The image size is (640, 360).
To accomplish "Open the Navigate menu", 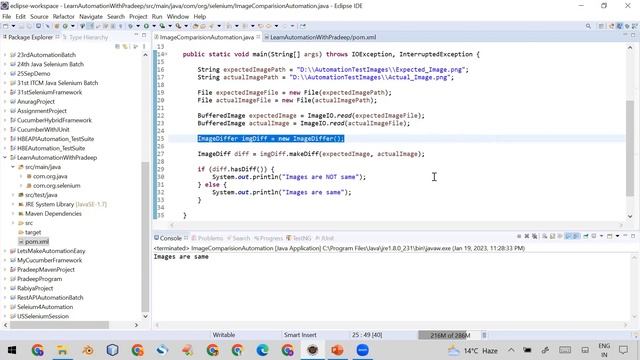I will pyautogui.click(x=91, y=17).
